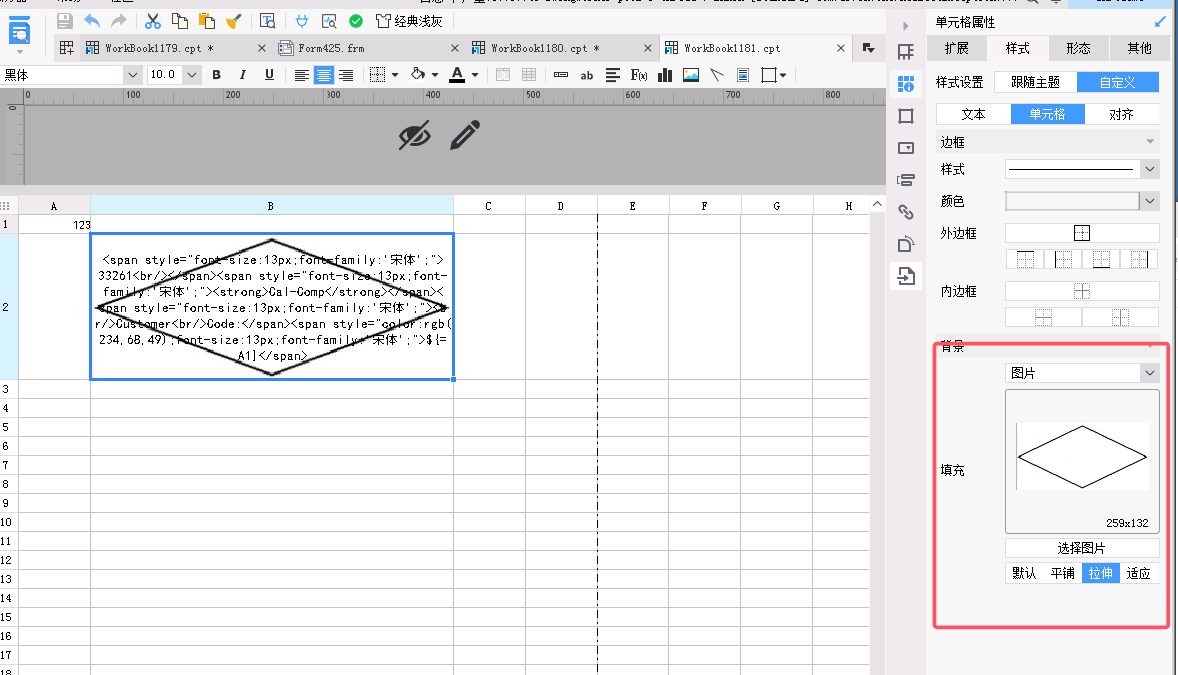Viewport: 1178px width, 675px height.
Task: Close the Form425.frm tab
Action: (455, 48)
